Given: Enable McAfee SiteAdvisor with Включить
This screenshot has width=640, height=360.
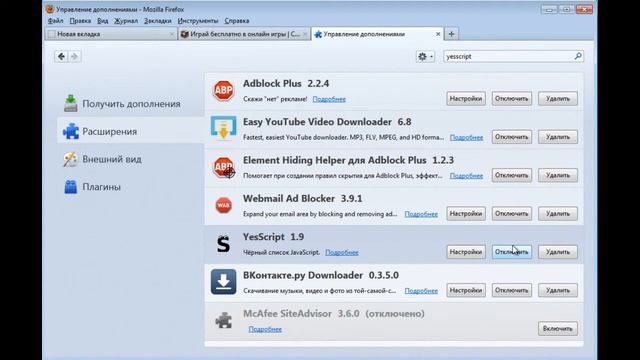Looking at the screenshot, I should [558, 329].
